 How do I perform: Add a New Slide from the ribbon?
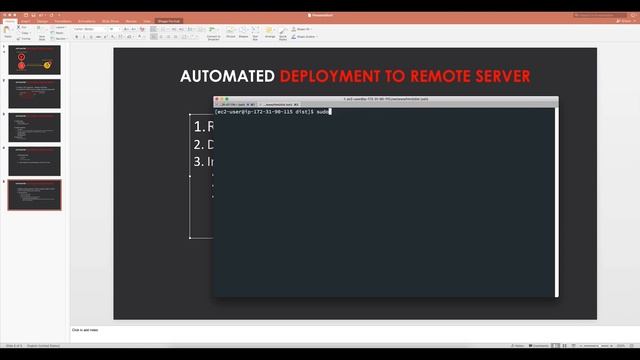click(42, 33)
